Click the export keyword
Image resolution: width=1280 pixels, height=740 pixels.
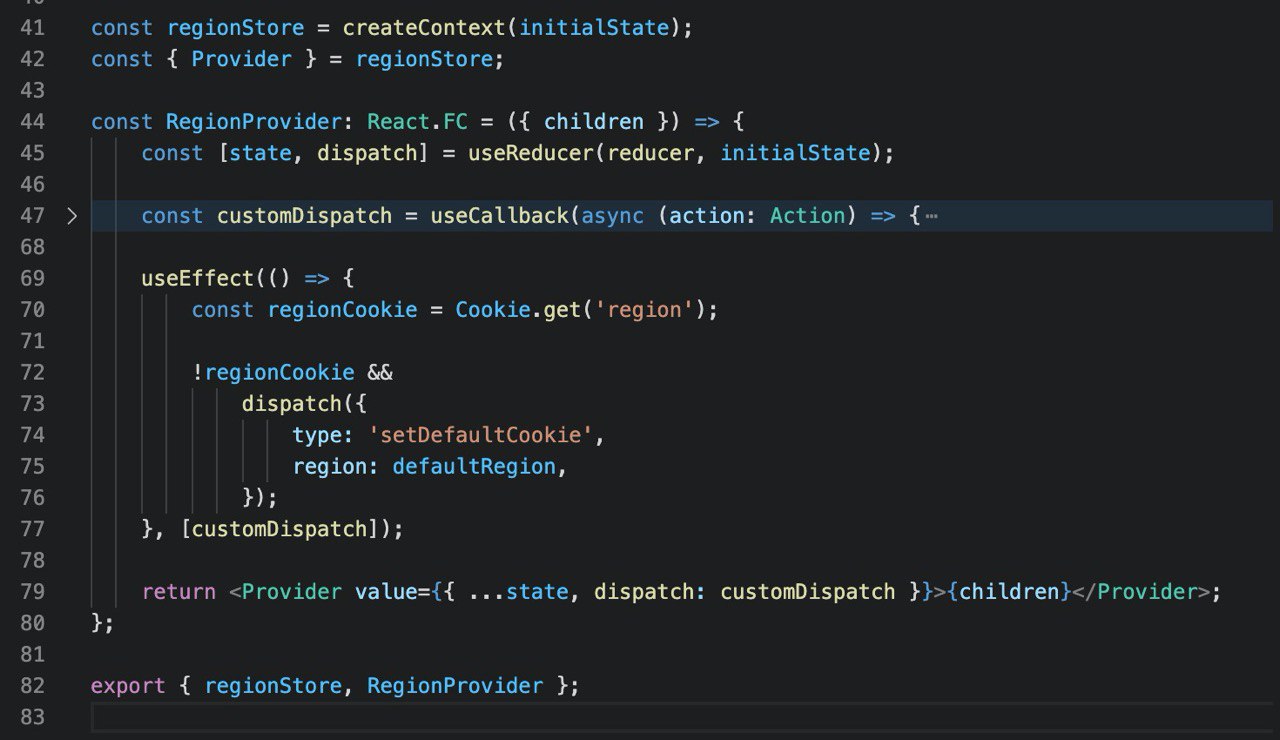click(x=128, y=685)
